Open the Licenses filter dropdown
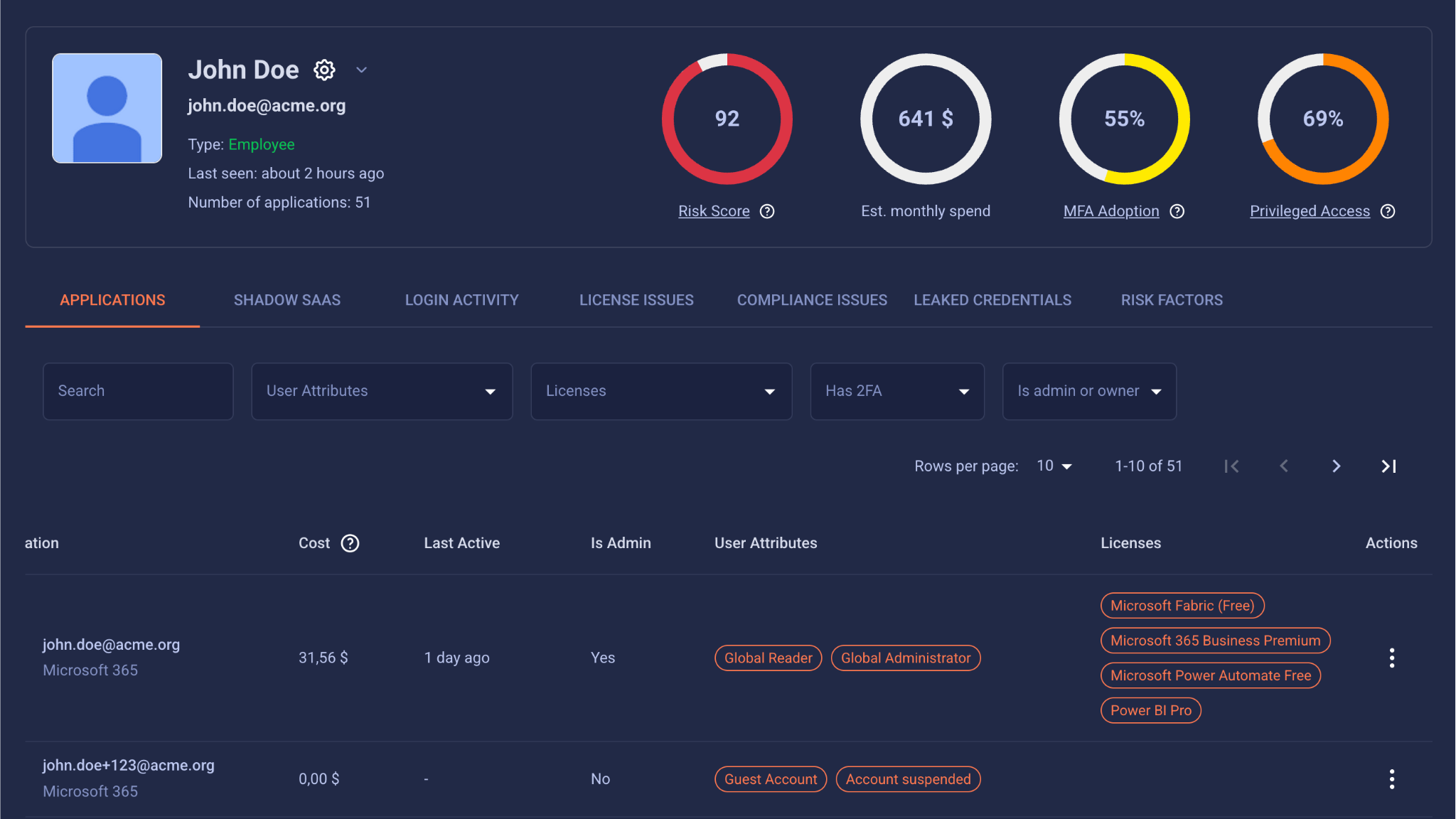Viewport: 1456px width, 819px height. [661, 392]
